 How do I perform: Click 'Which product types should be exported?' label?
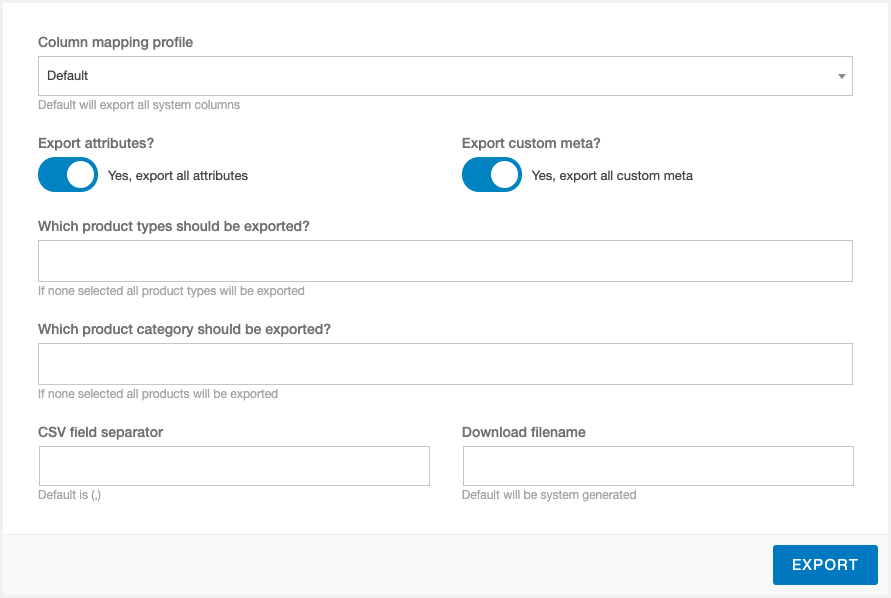174,226
